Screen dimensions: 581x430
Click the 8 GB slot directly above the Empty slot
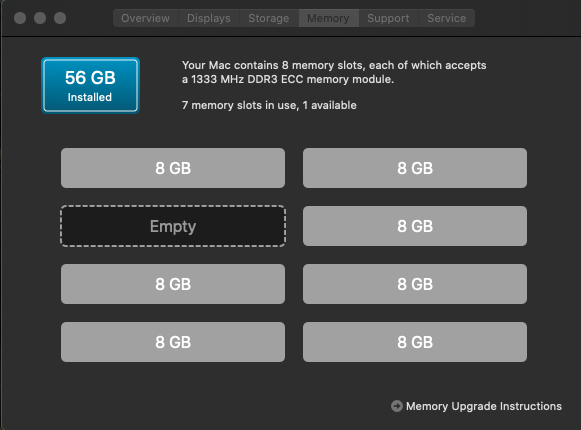(x=173, y=168)
